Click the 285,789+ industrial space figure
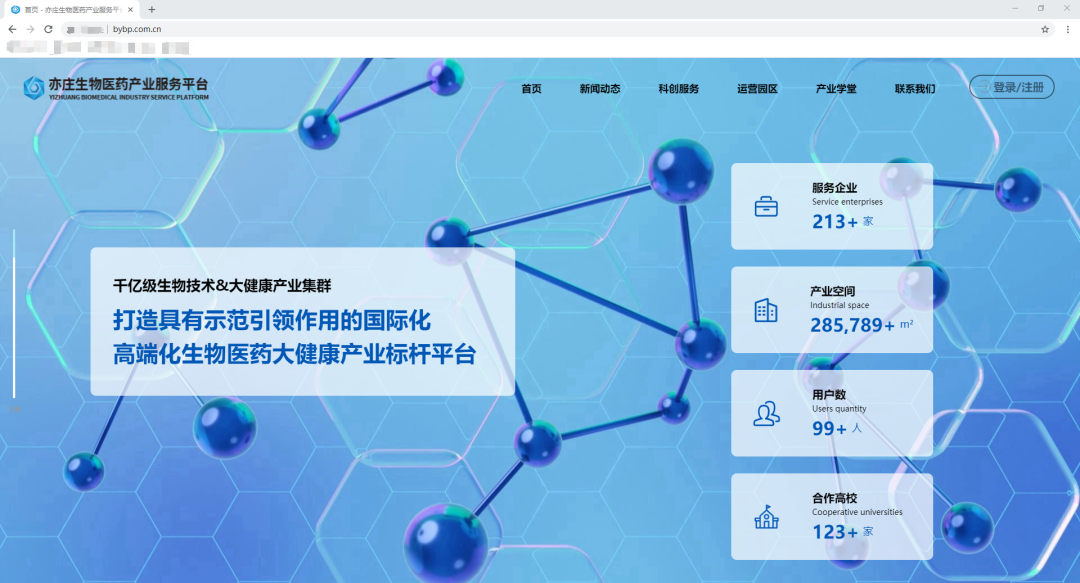1080x583 pixels. (853, 325)
